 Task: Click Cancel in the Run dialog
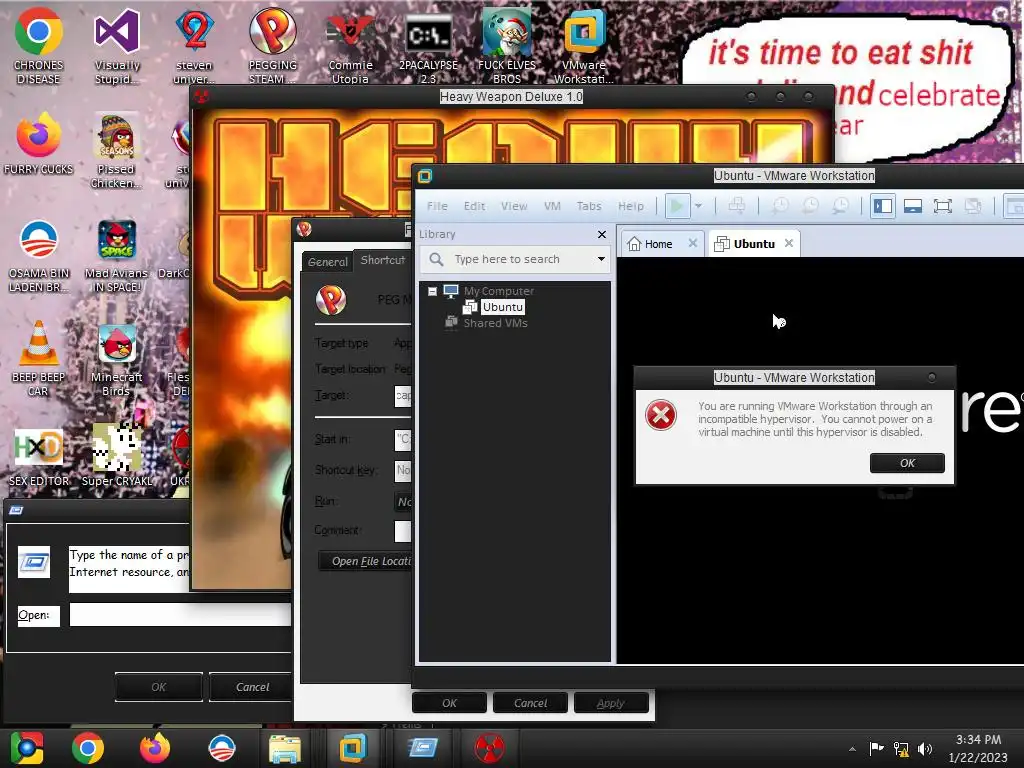click(251, 687)
